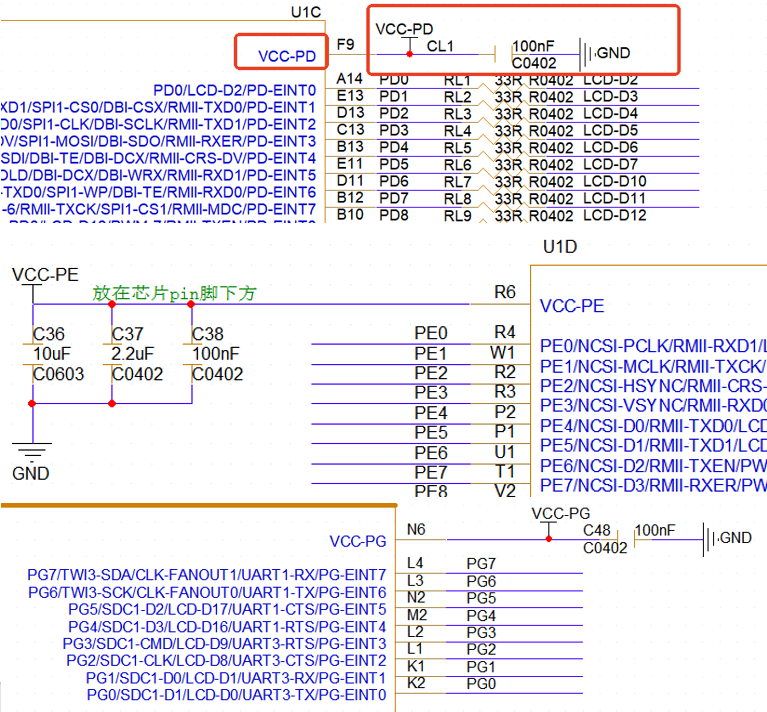
Task: Select the green Chinese placement note text
Action: click(x=175, y=293)
